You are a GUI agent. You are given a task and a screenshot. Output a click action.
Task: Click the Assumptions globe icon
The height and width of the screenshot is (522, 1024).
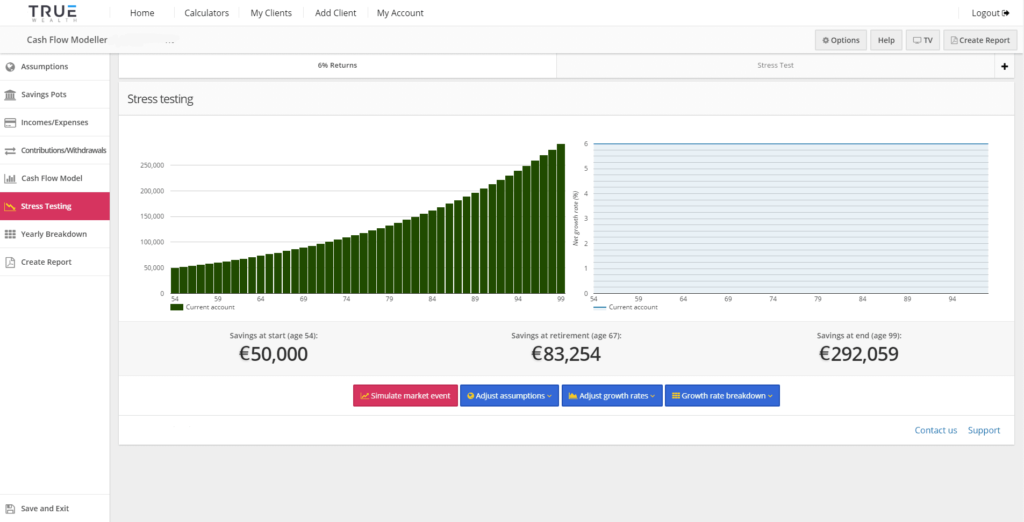click(x=10, y=67)
